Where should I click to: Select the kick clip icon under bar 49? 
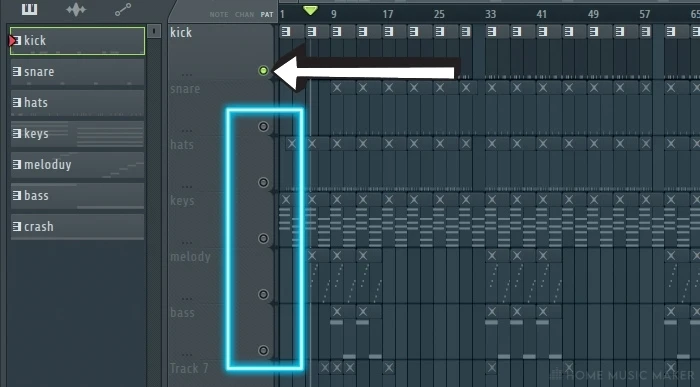[x=594, y=32]
